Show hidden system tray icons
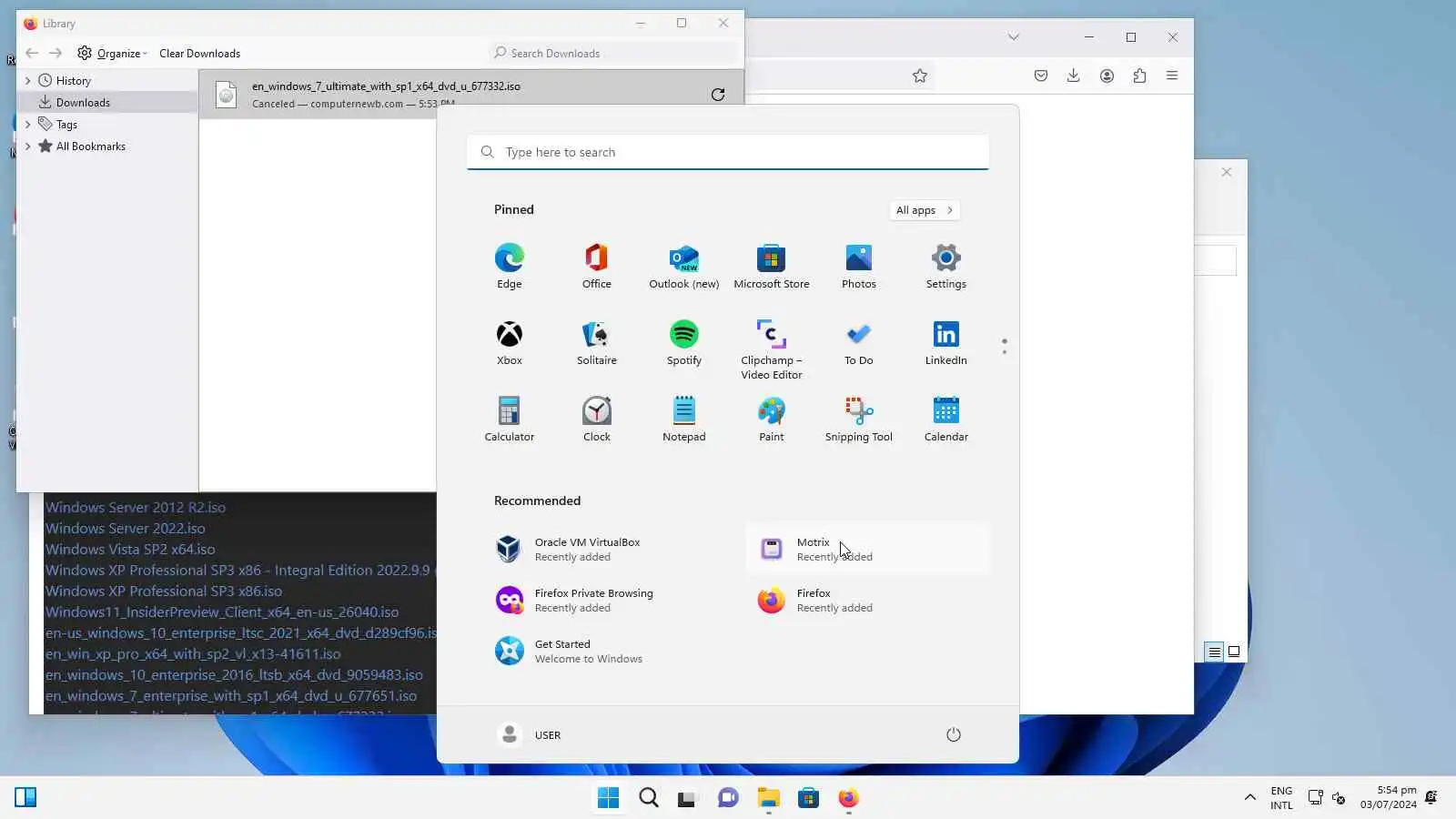The height and width of the screenshot is (819, 1456). pyautogui.click(x=1250, y=798)
